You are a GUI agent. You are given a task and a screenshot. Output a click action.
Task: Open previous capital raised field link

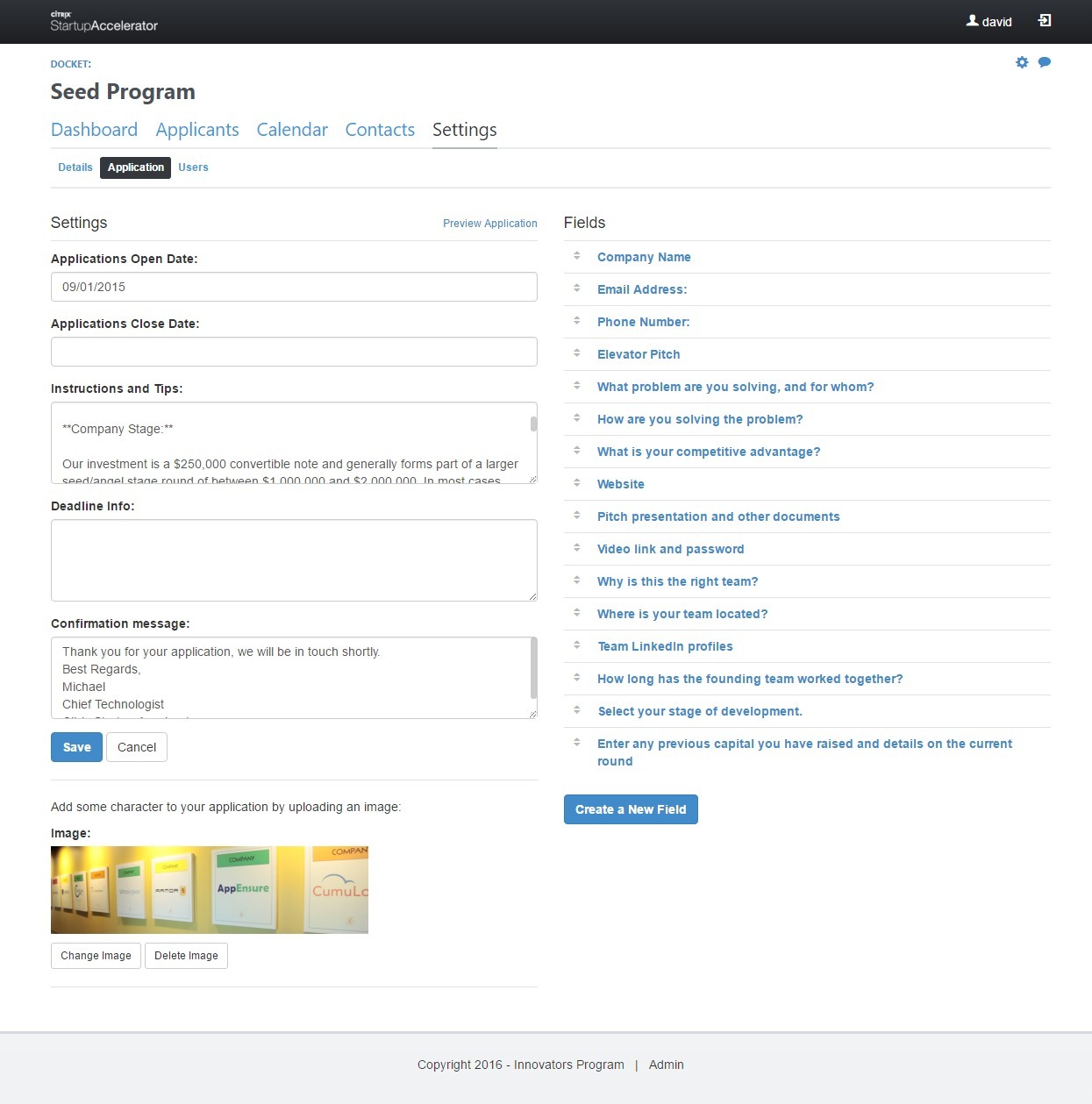(x=804, y=752)
